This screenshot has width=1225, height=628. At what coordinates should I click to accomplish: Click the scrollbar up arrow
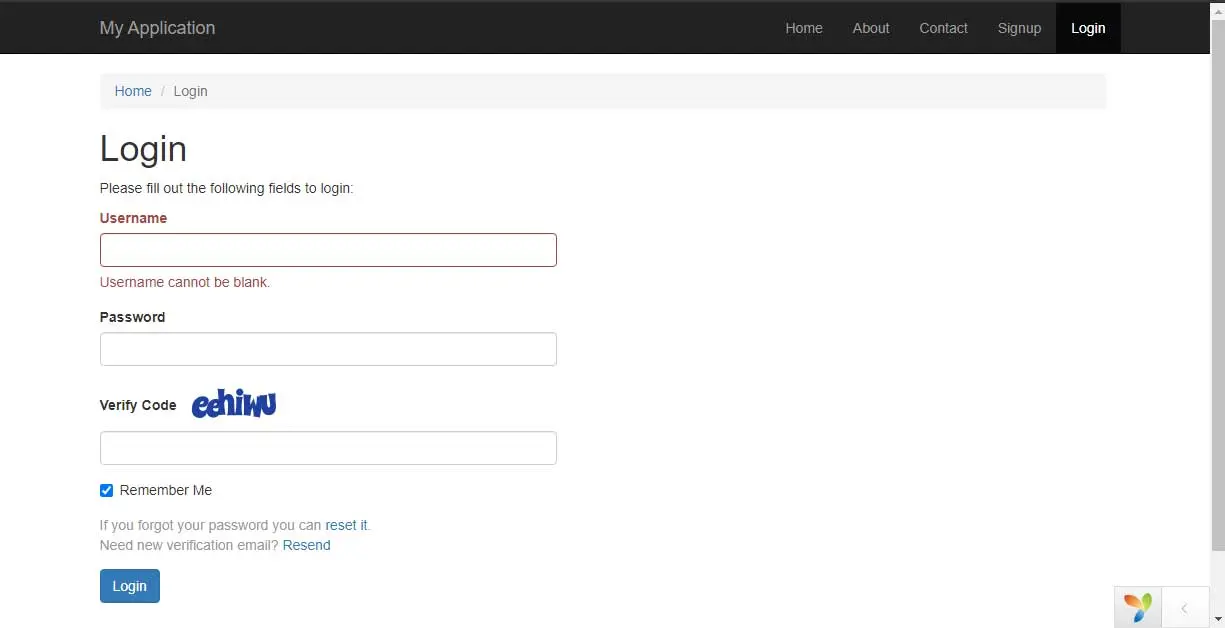click(x=1217, y=8)
